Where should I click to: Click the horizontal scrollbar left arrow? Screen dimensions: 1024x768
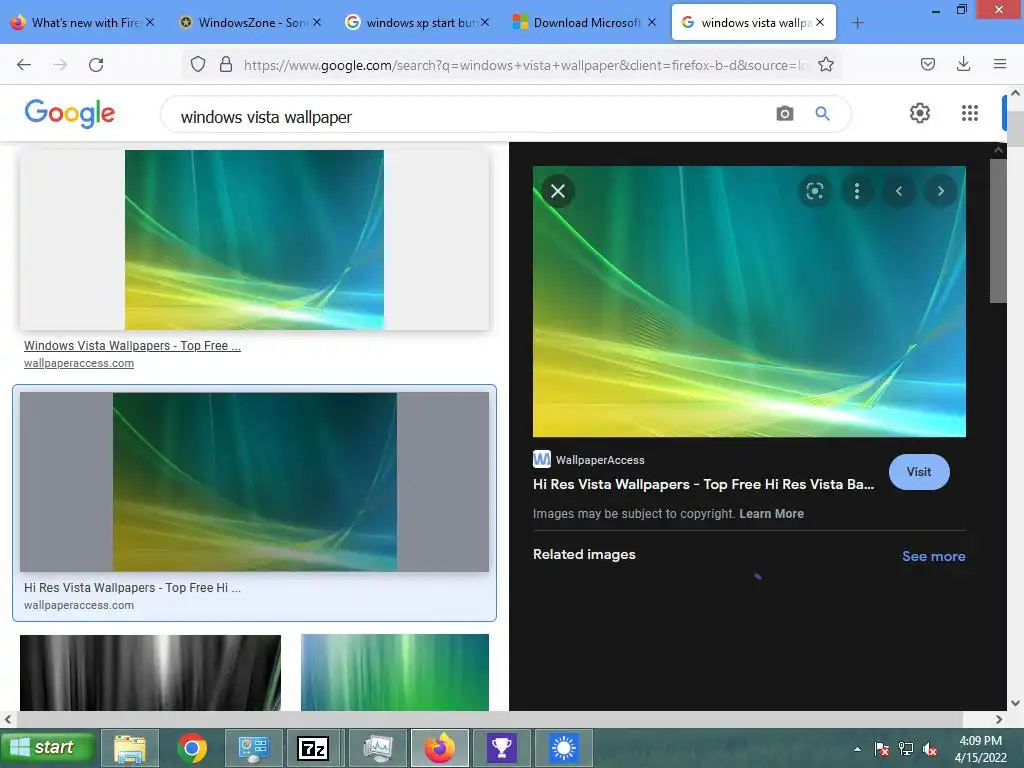point(8,720)
